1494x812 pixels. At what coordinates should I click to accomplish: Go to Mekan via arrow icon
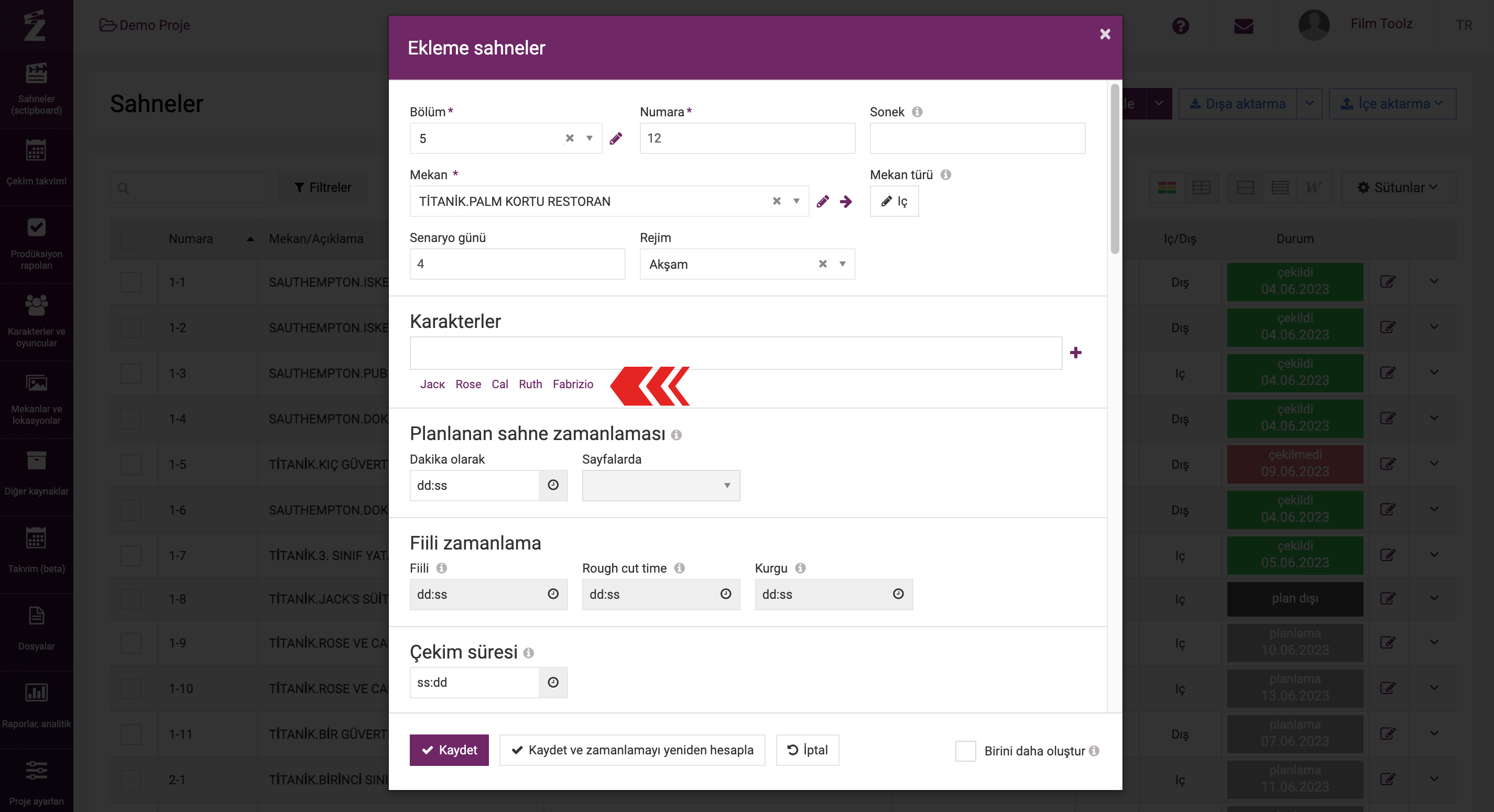846,201
